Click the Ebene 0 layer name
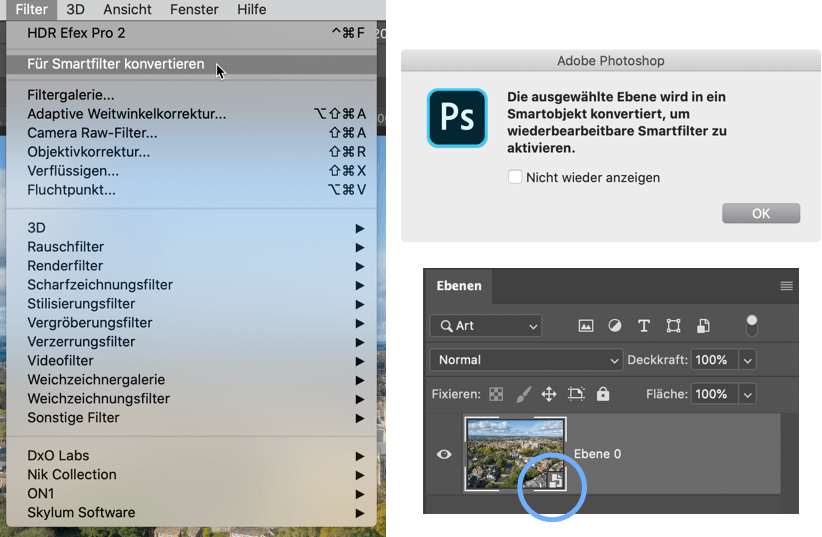Viewport: 822px width, 537px height. [x=597, y=454]
